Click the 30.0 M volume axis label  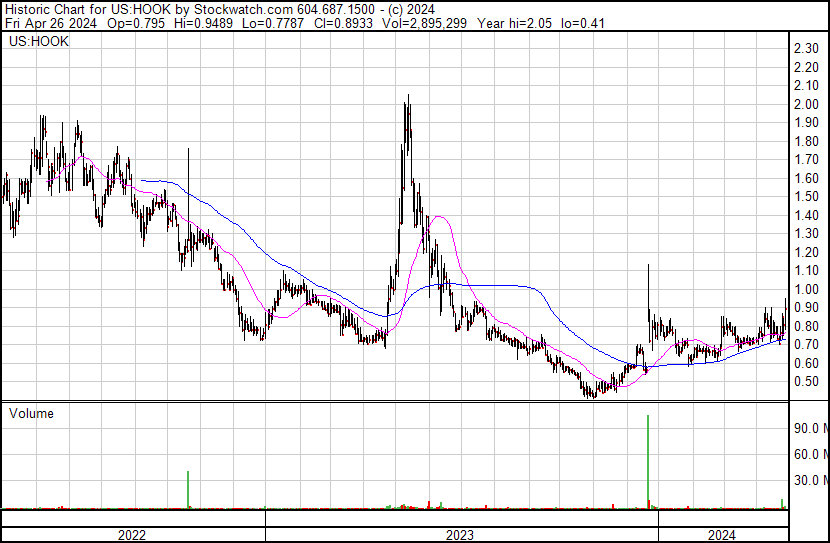809,480
